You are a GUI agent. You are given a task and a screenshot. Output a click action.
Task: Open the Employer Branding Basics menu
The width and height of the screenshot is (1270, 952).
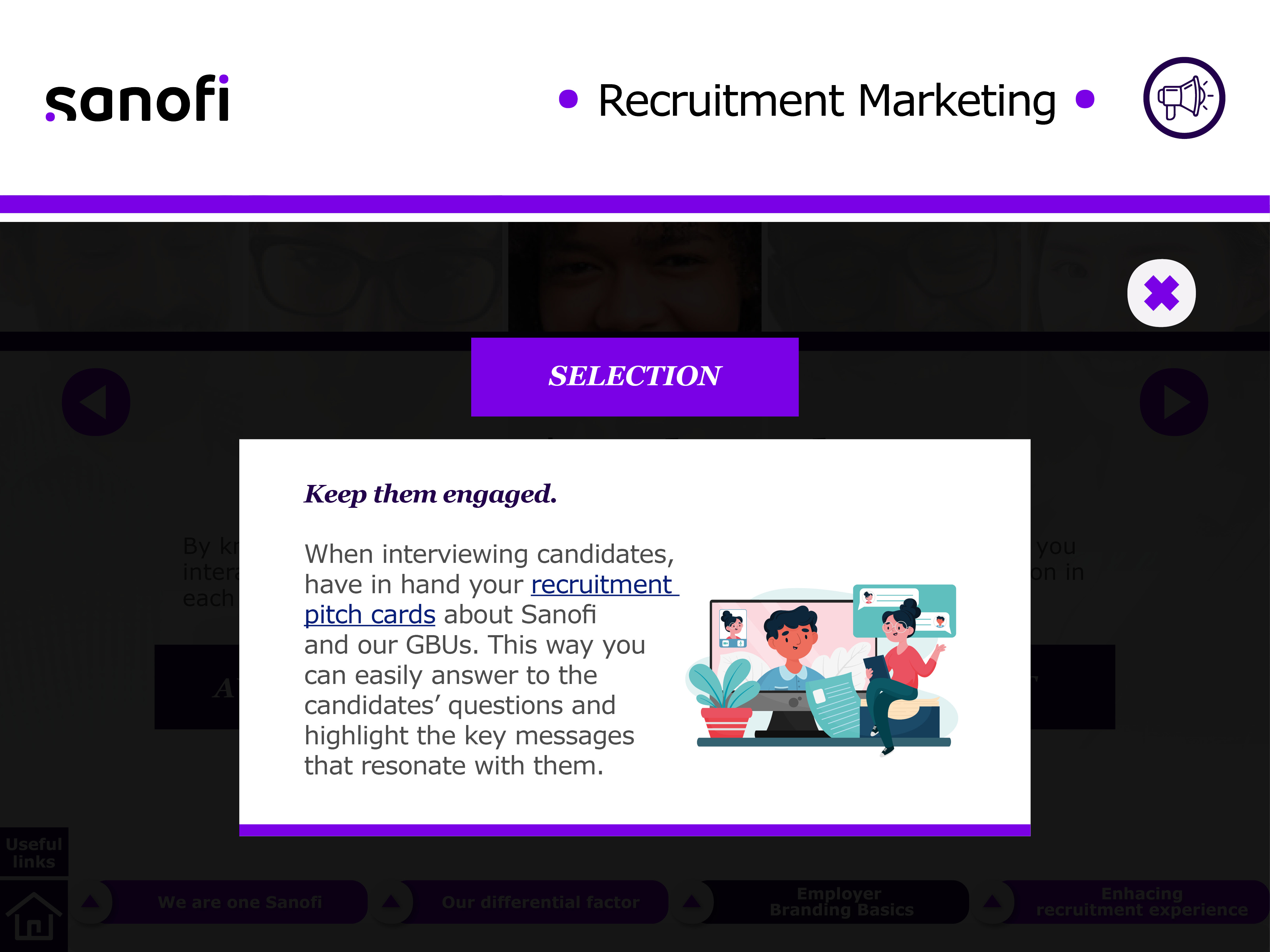tap(841, 902)
